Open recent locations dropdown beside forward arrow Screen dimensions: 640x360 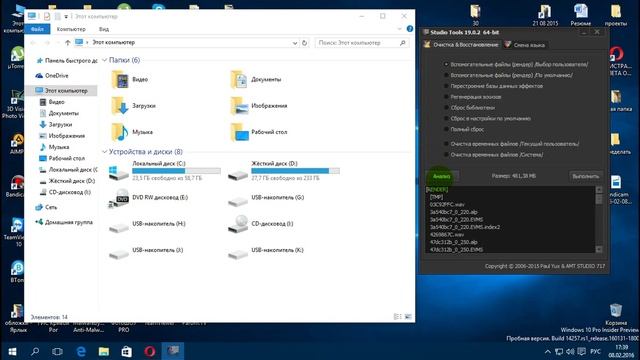(x=57, y=42)
